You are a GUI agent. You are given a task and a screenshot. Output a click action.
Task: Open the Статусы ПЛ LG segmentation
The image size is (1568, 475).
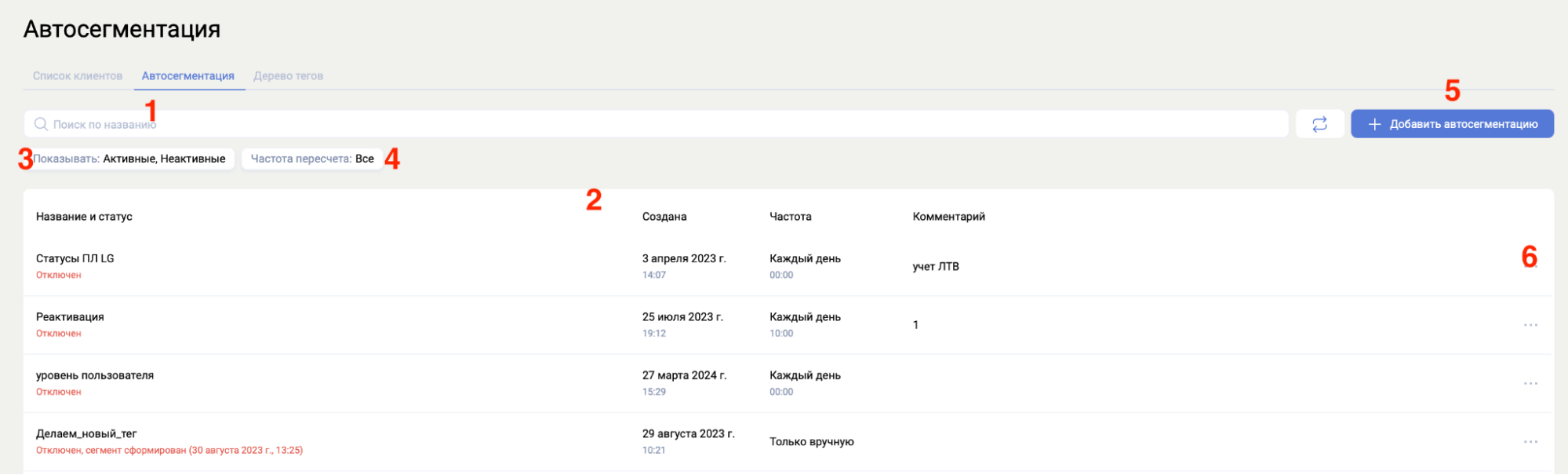pos(75,258)
